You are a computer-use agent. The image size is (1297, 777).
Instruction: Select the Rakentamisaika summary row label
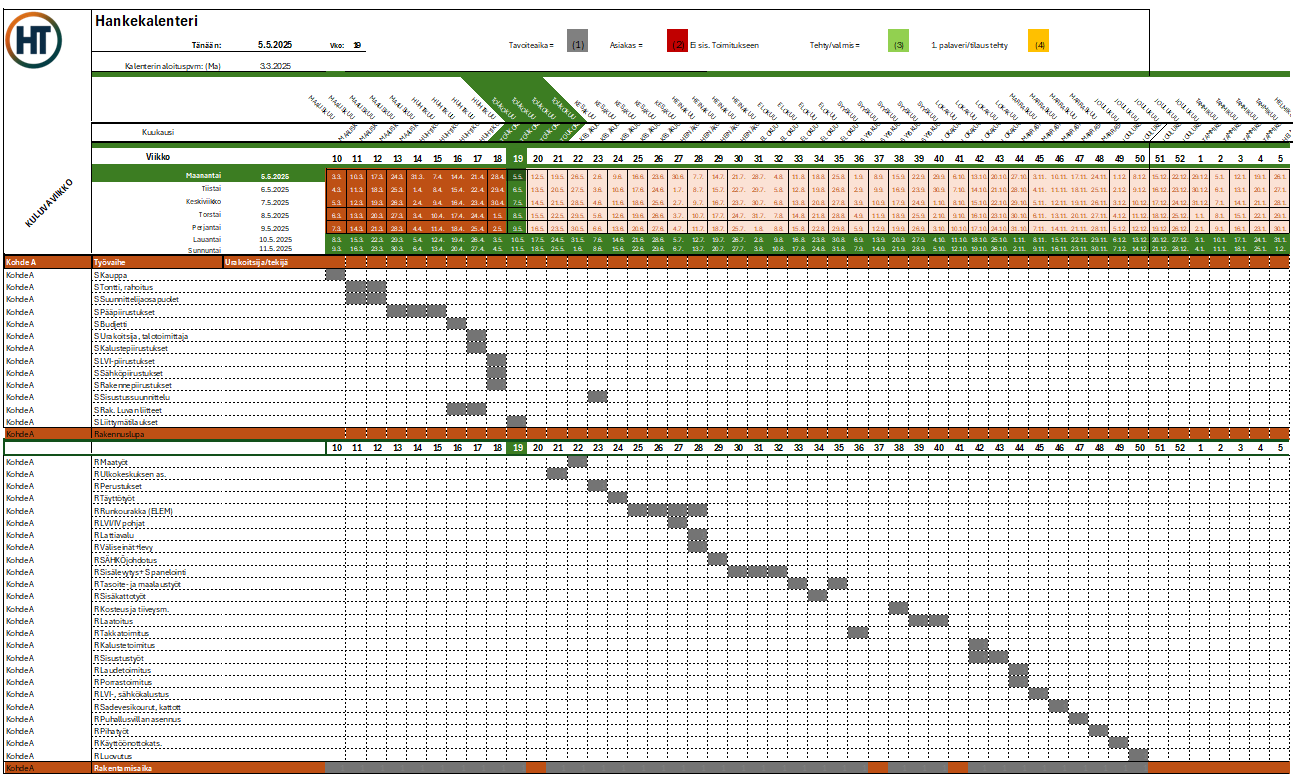123,768
